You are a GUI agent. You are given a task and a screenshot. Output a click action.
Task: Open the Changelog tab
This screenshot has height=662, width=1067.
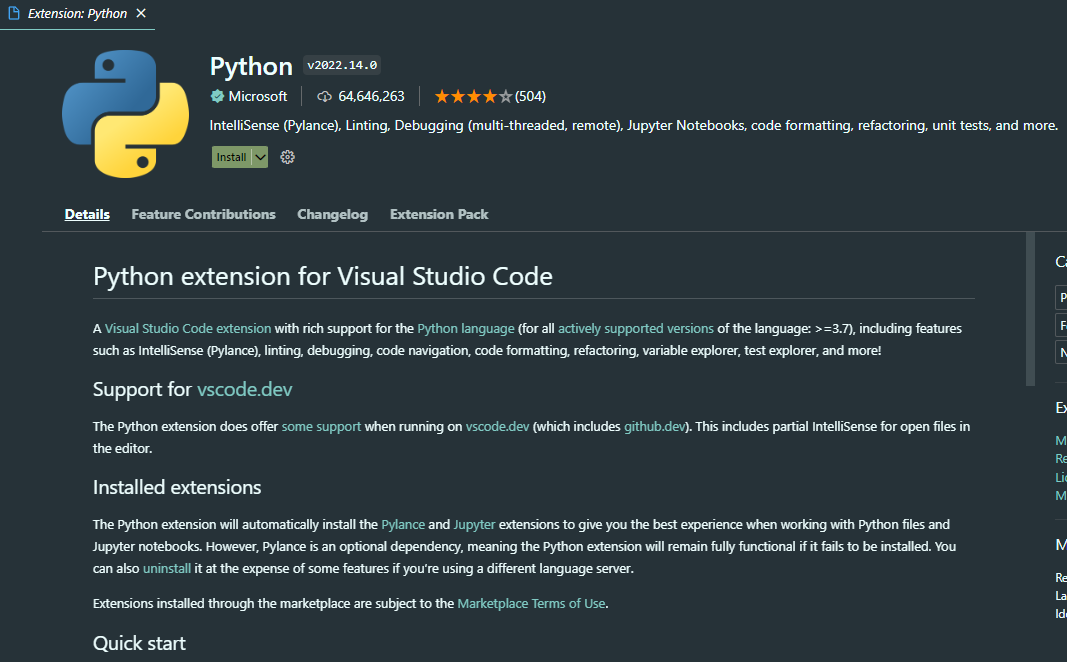(x=332, y=214)
